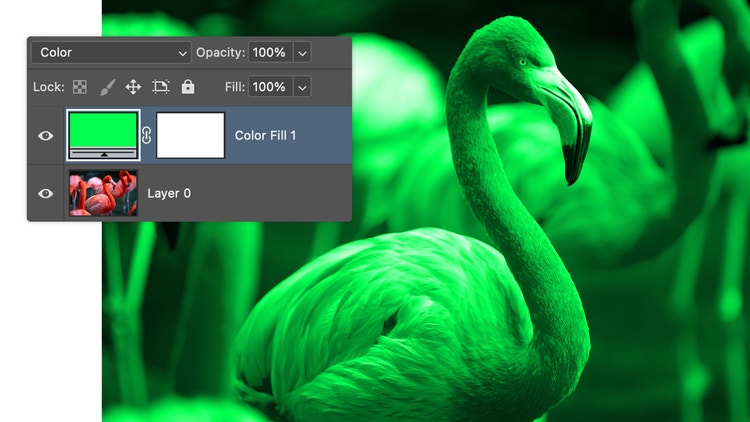Toggle the layer mask link icon
750x422 pixels.
[146, 135]
